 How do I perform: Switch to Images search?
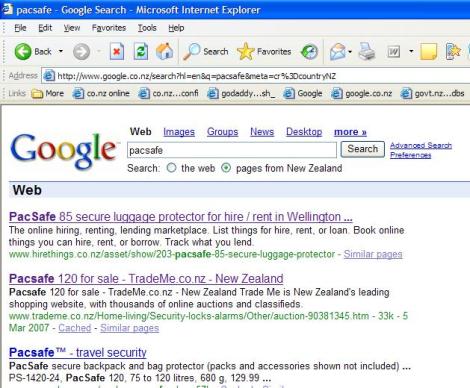[179, 132]
